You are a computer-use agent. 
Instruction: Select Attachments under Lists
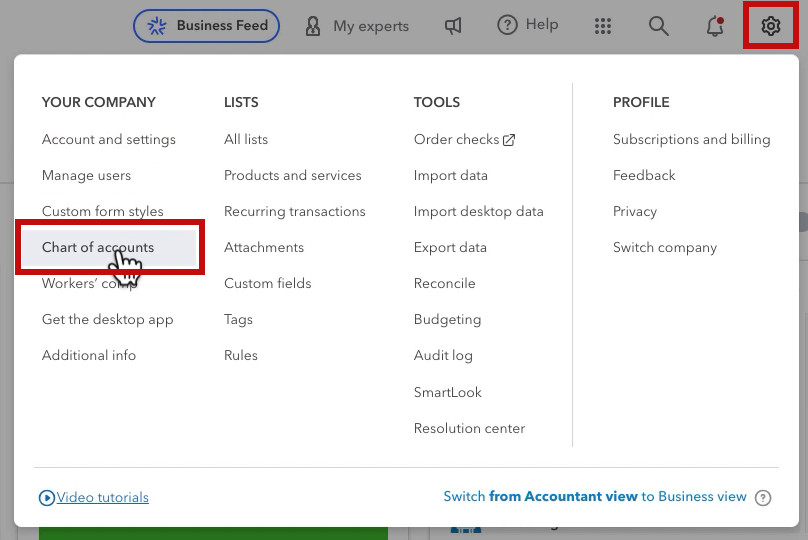click(264, 247)
